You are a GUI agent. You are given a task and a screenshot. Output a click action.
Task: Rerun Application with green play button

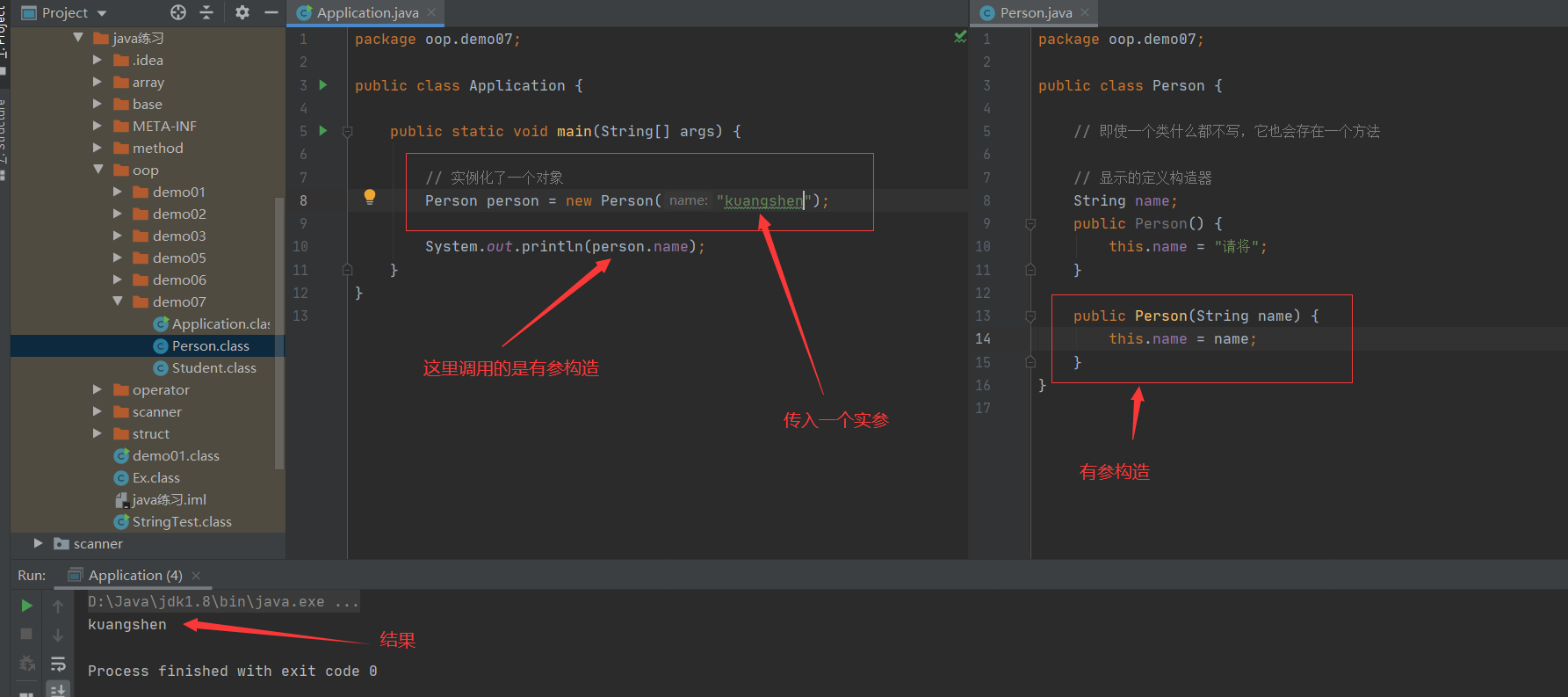pos(27,606)
